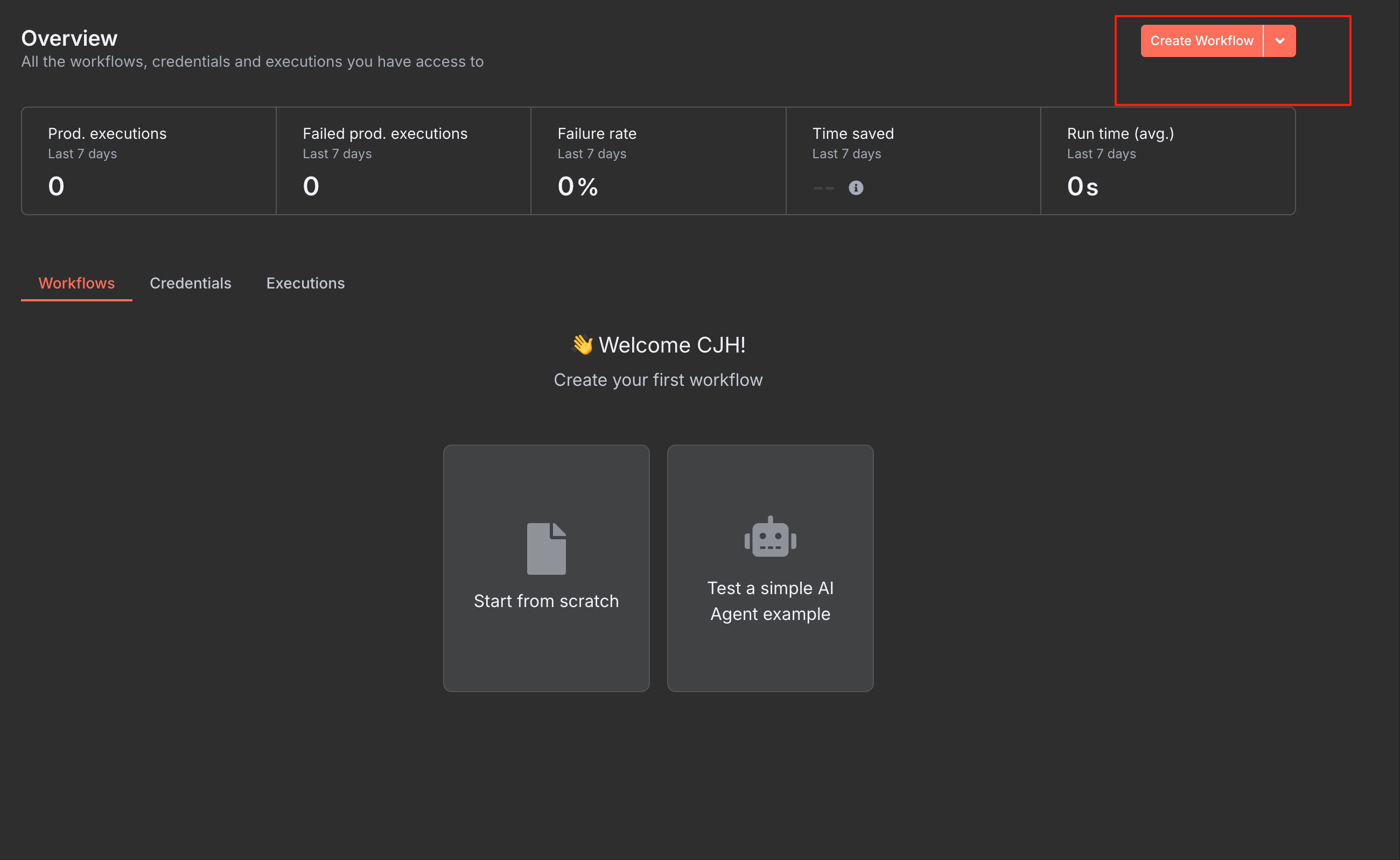Click the Run time (avg.) card

pyautogui.click(x=1168, y=161)
